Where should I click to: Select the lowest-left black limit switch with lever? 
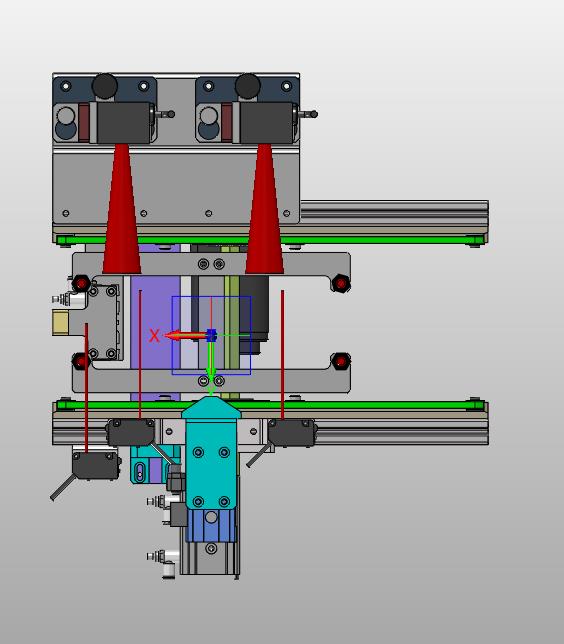tap(95, 465)
